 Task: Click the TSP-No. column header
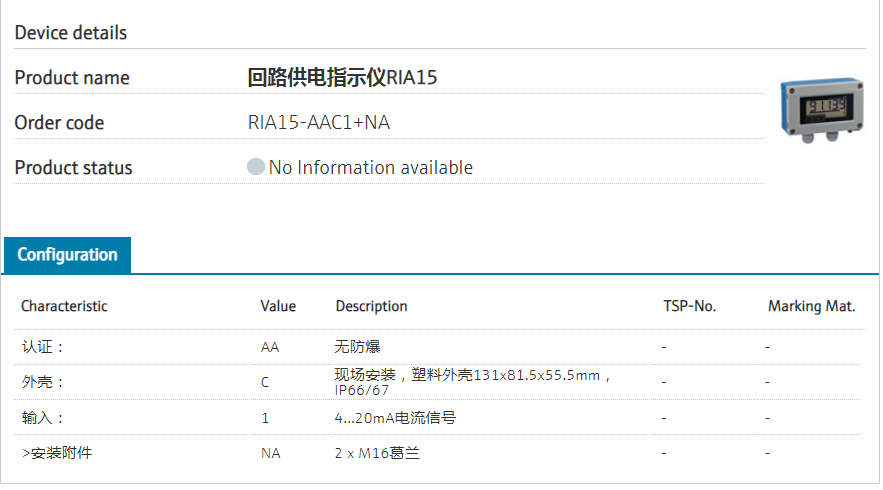[689, 306]
